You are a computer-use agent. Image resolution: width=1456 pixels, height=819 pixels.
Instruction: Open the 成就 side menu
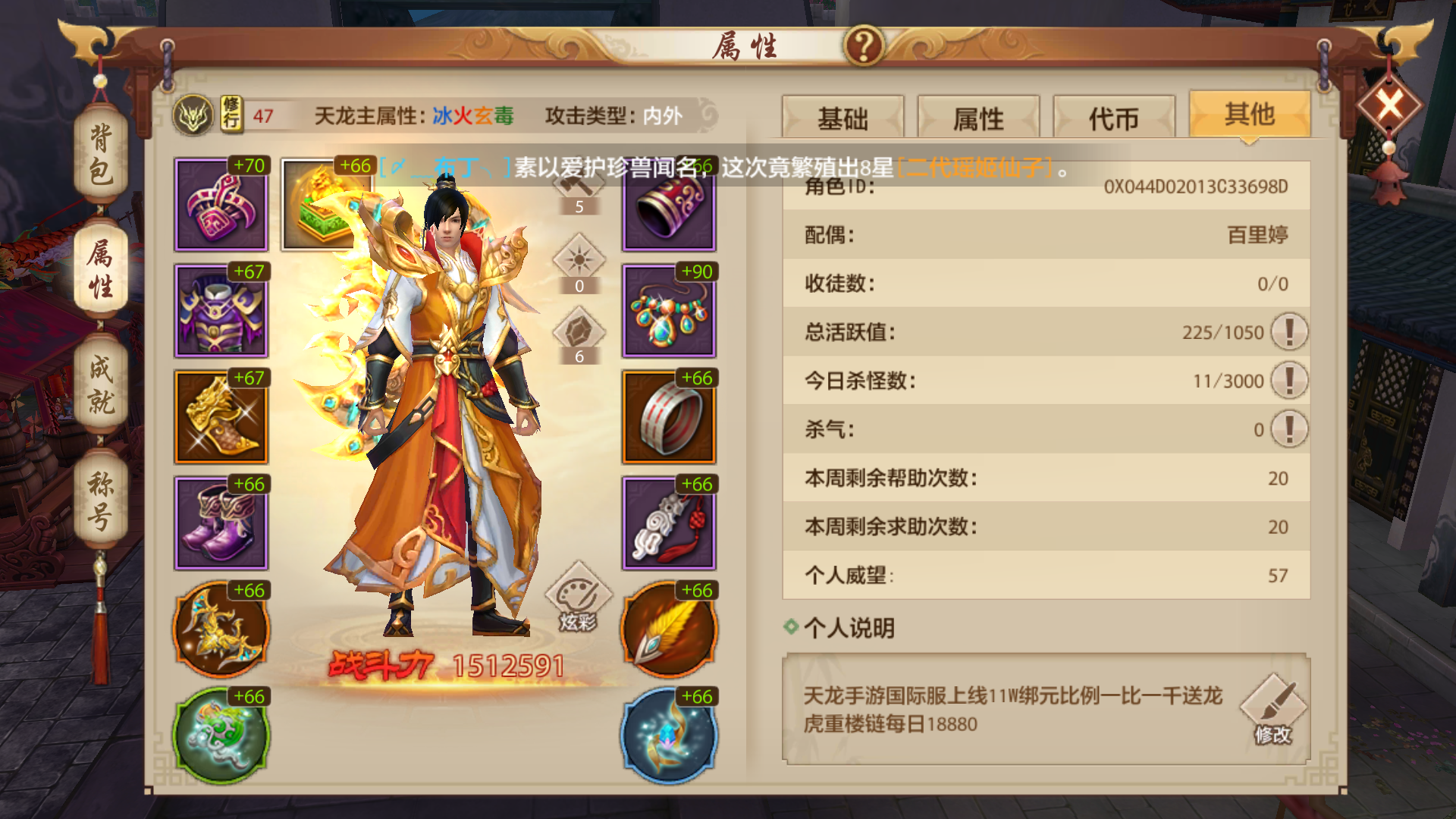click(101, 385)
